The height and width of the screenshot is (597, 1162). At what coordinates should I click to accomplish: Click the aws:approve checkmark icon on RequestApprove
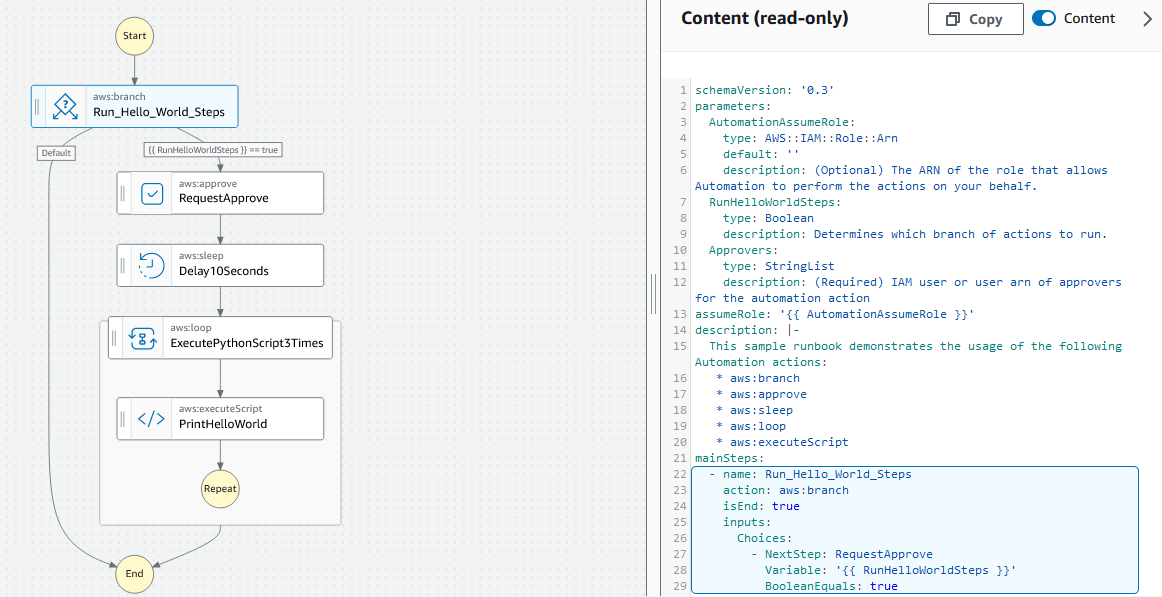pos(152,193)
